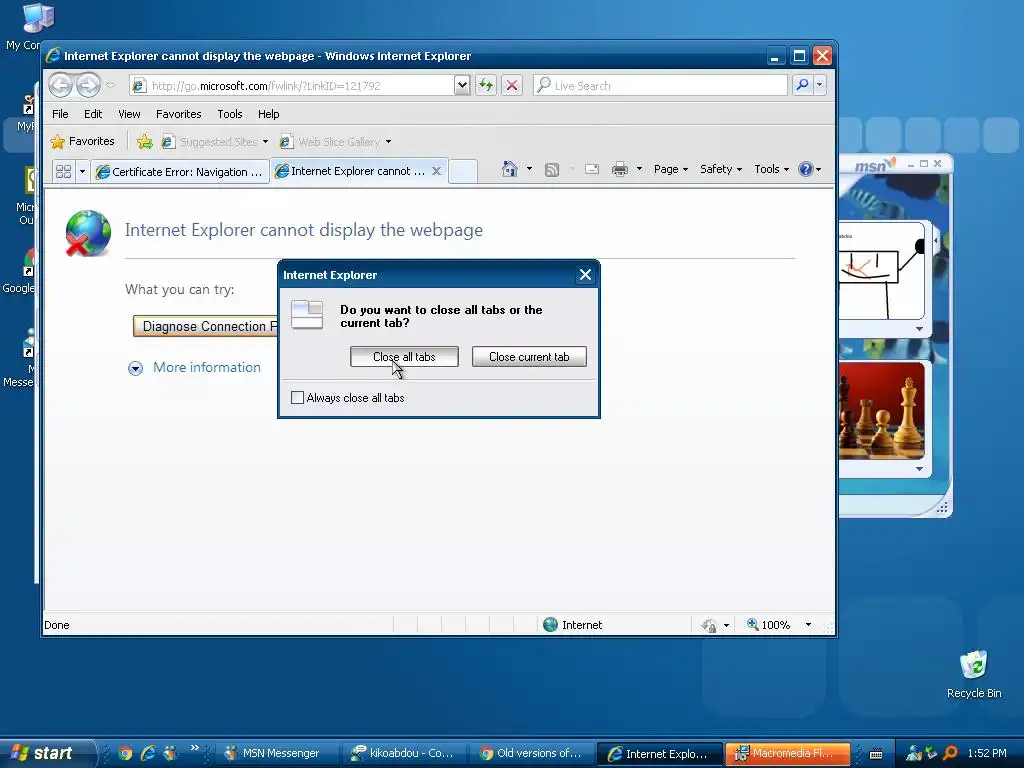Click the Close current tab button
Screen dimensions: 1024x768
[x=529, y=357]
